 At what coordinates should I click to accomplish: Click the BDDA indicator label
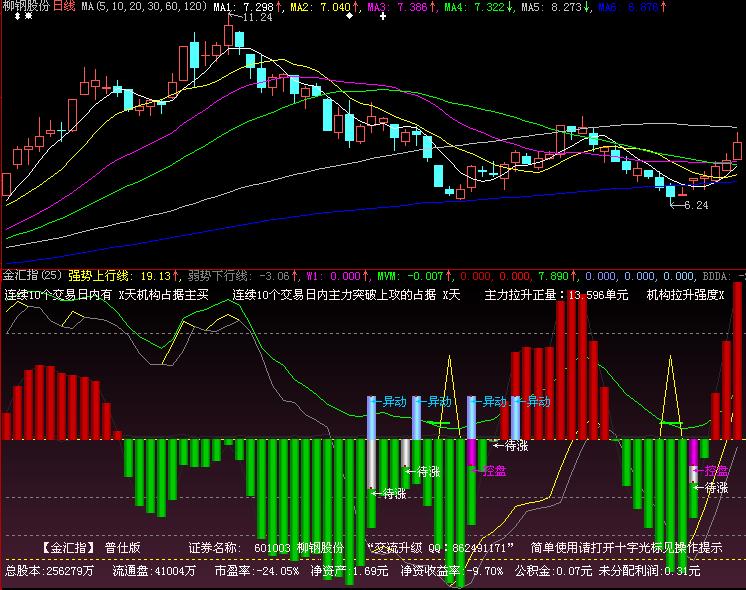tap(716, 276)
